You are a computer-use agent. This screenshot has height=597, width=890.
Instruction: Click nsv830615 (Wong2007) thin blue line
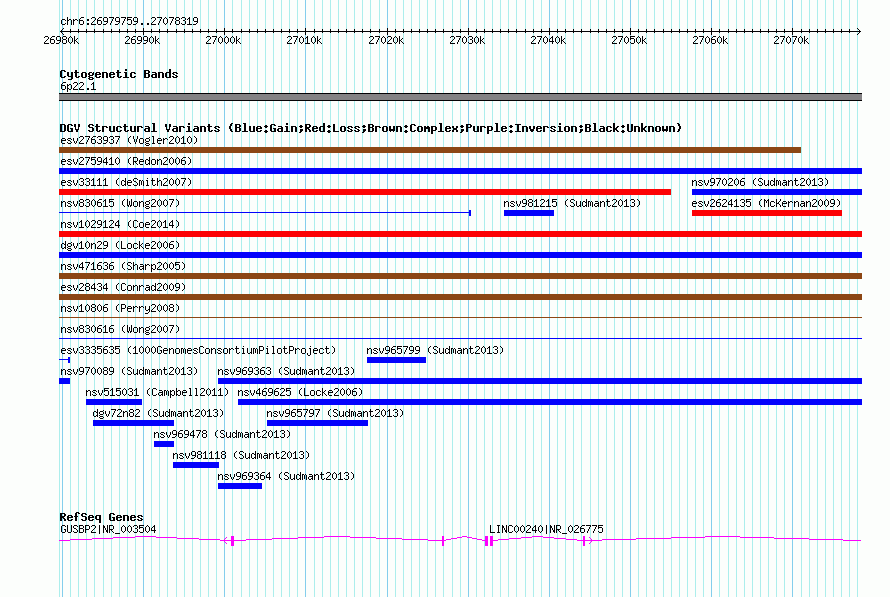[x=265, y=213]
